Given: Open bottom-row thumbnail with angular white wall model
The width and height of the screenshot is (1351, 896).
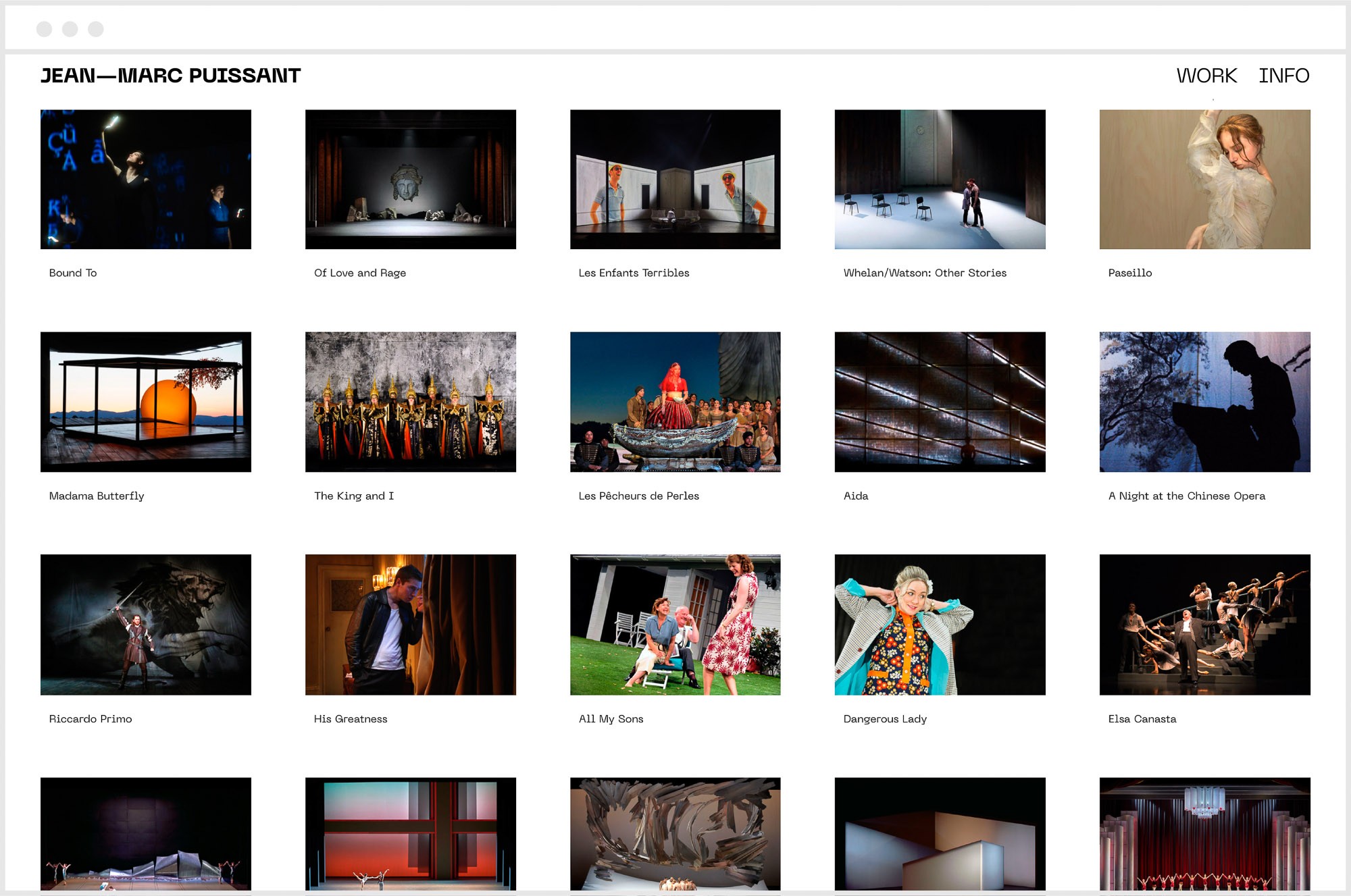Looking at the screenshot, I should (940, 834).
